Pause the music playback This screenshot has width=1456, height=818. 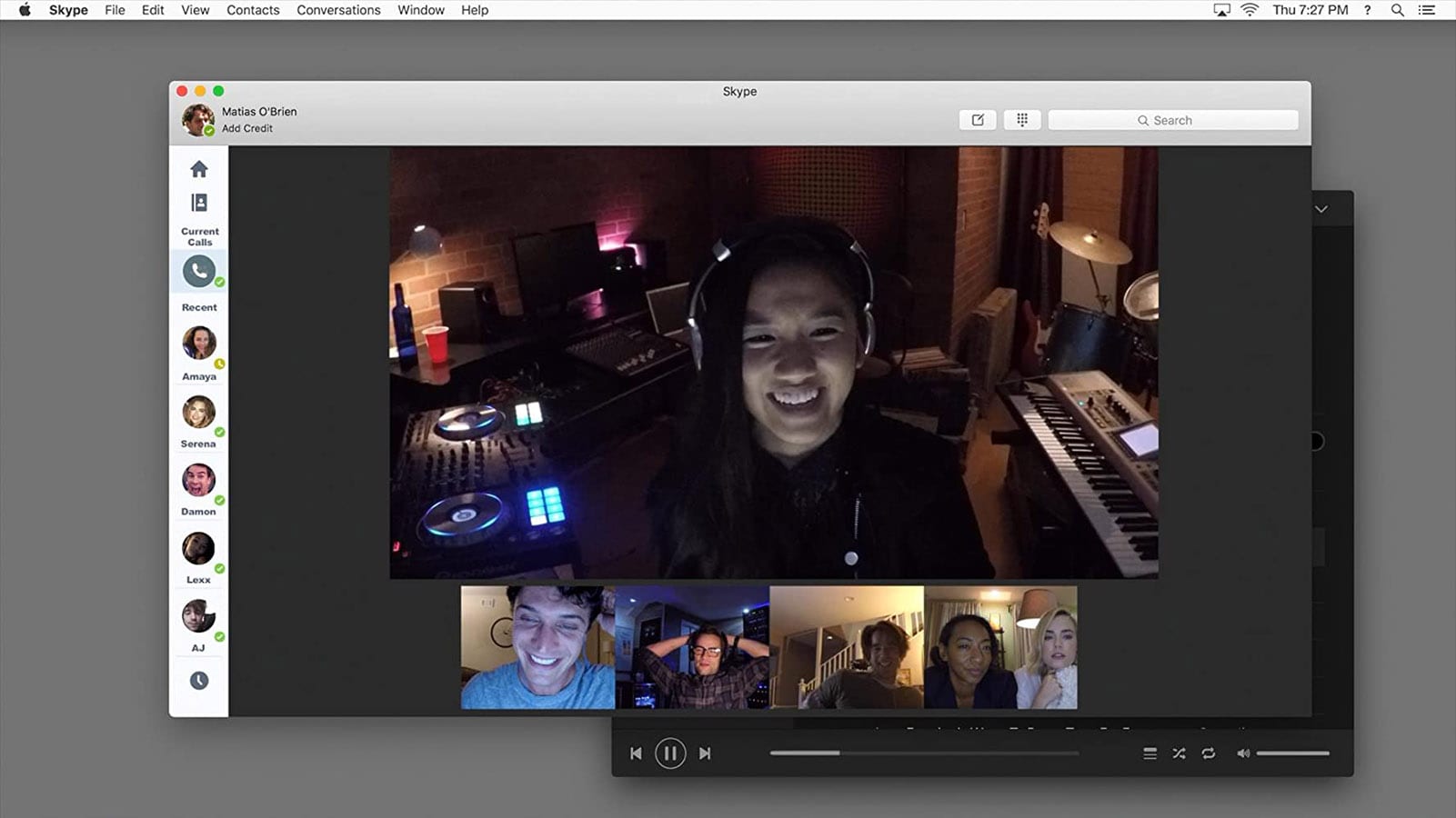670,753
